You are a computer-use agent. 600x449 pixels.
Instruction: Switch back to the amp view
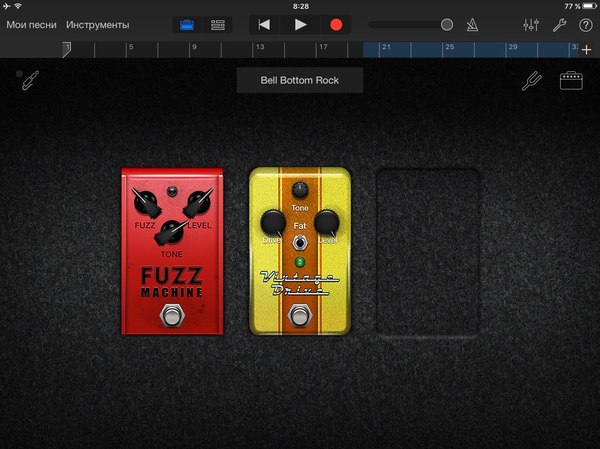[x=571, y=81]
